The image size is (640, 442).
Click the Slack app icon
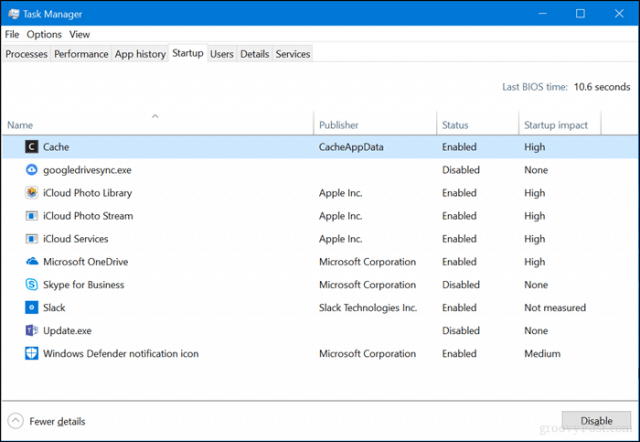[31, 307]
